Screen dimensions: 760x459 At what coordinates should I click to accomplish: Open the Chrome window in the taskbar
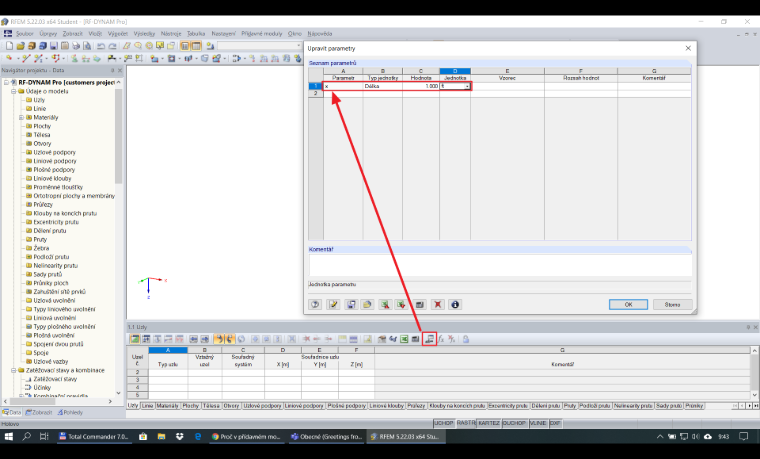click(247, 436)
